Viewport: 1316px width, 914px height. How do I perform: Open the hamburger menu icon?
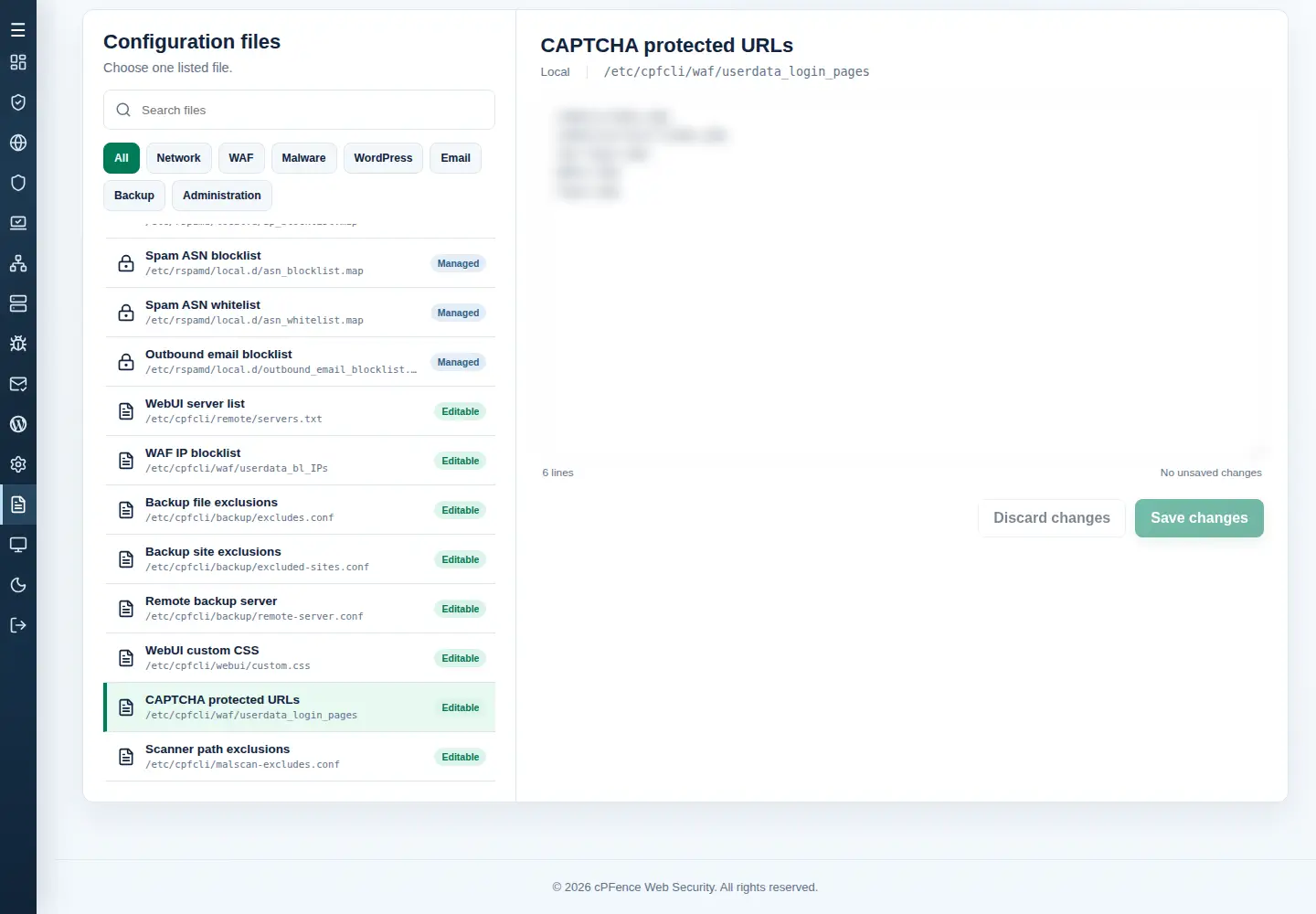(18, 30)
